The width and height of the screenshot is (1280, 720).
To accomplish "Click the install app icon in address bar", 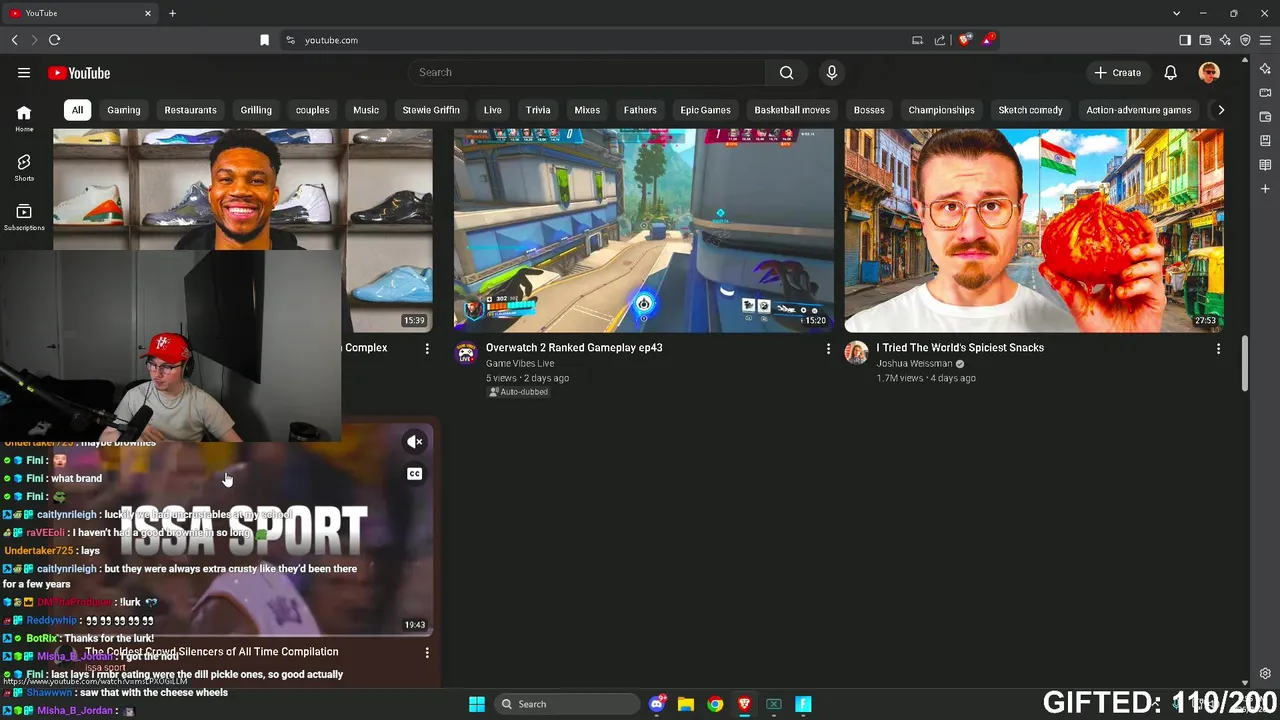I will point(917,40).
